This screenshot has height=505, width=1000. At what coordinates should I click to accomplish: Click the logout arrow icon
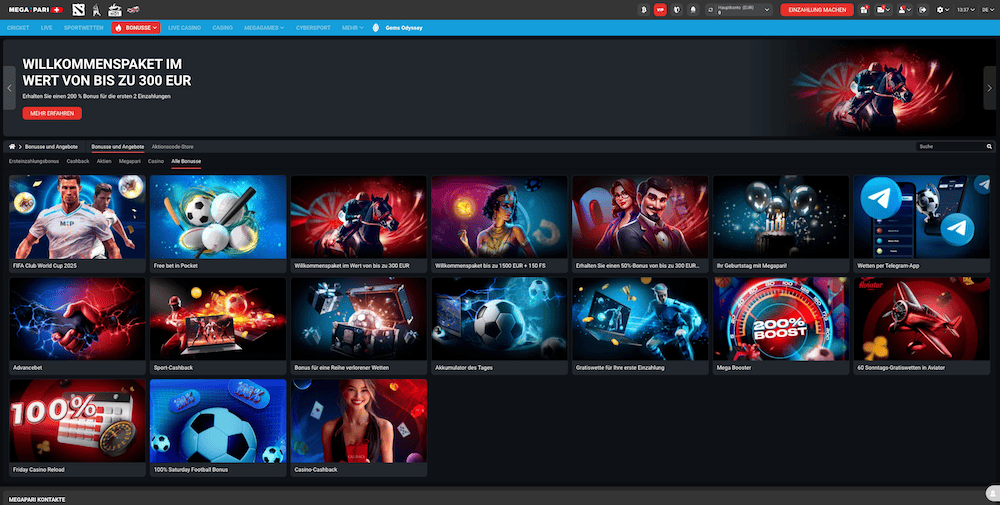[923, 9]
